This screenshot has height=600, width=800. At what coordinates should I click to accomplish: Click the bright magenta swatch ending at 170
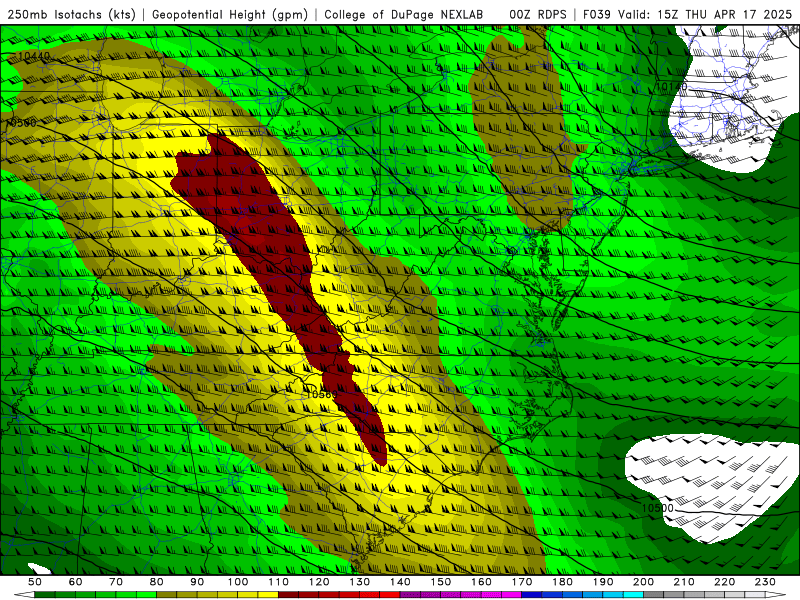click(x=512, y=595)
